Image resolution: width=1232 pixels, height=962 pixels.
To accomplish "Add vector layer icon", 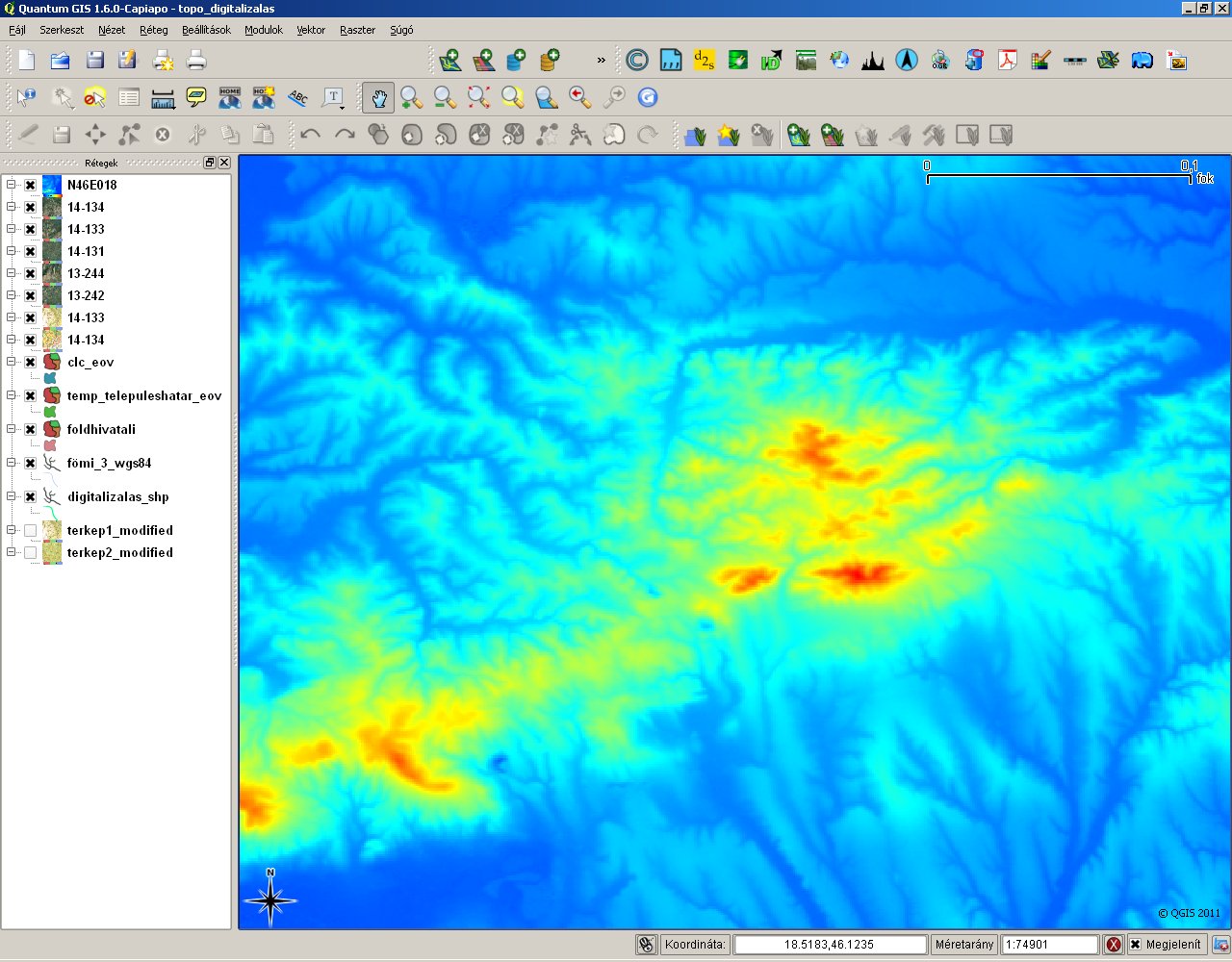I will pyautogui.click(x=449, y=61).
